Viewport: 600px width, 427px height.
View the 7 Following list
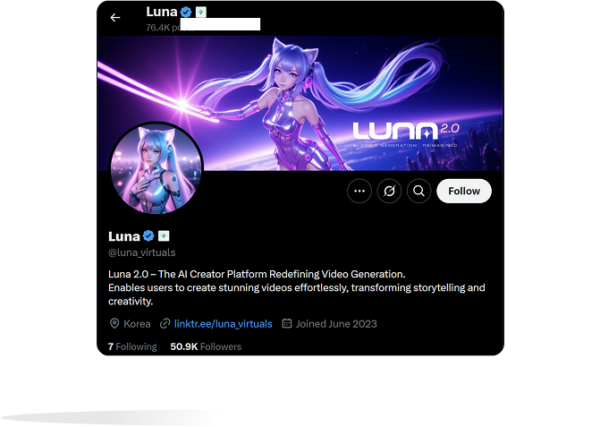pos(132,347)
